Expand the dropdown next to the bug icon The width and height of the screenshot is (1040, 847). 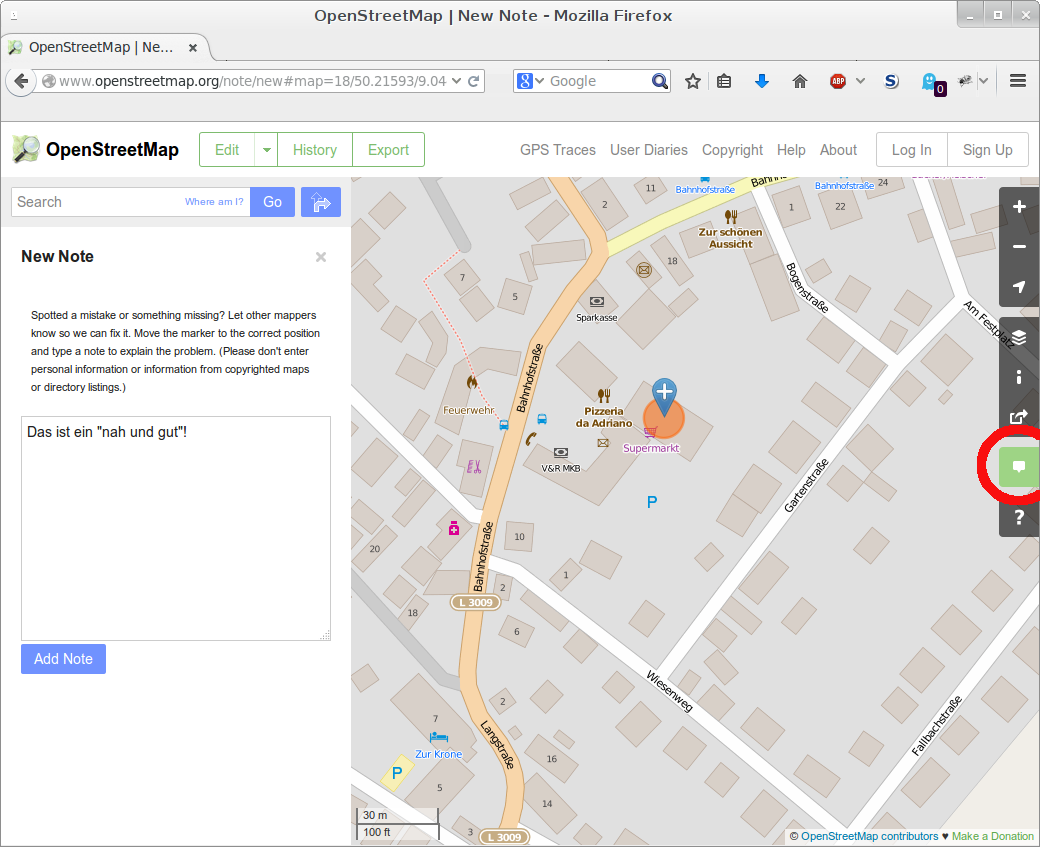984,81
